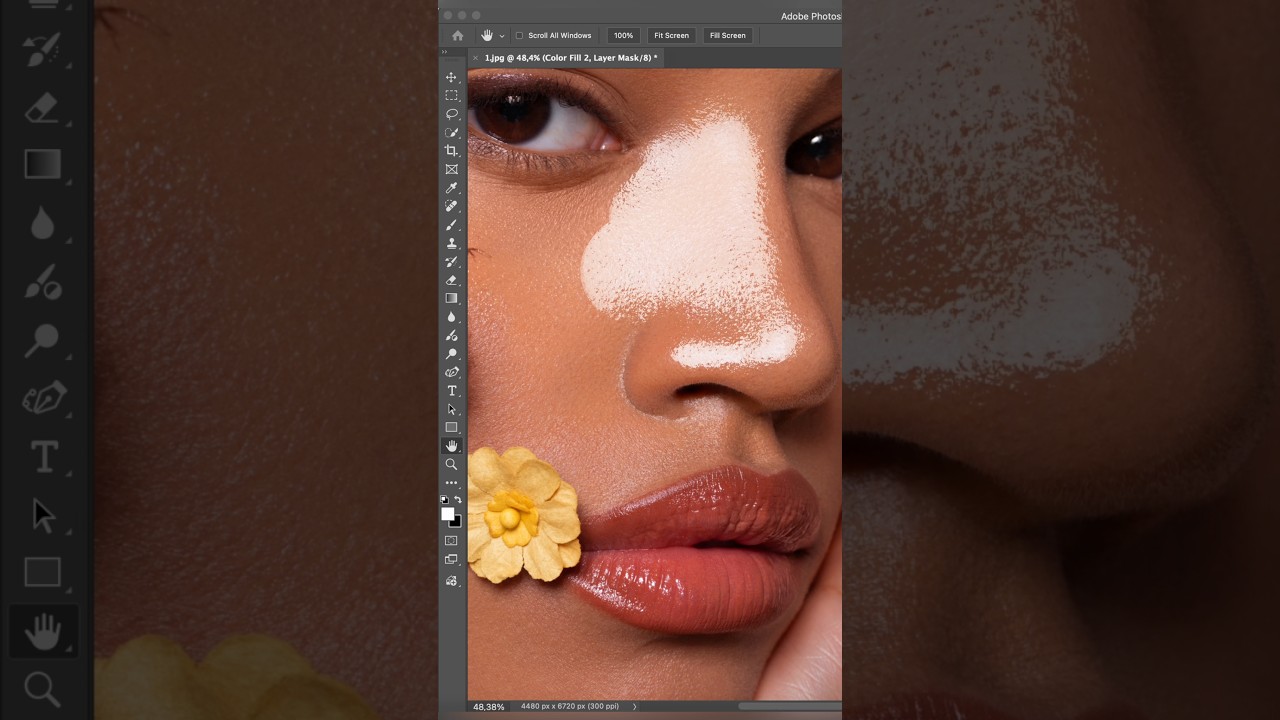Image resolution: width=1280 pixels, height=720 pixels.
Task: Select the Path Selection tool
Action: (x=451, y=409)
